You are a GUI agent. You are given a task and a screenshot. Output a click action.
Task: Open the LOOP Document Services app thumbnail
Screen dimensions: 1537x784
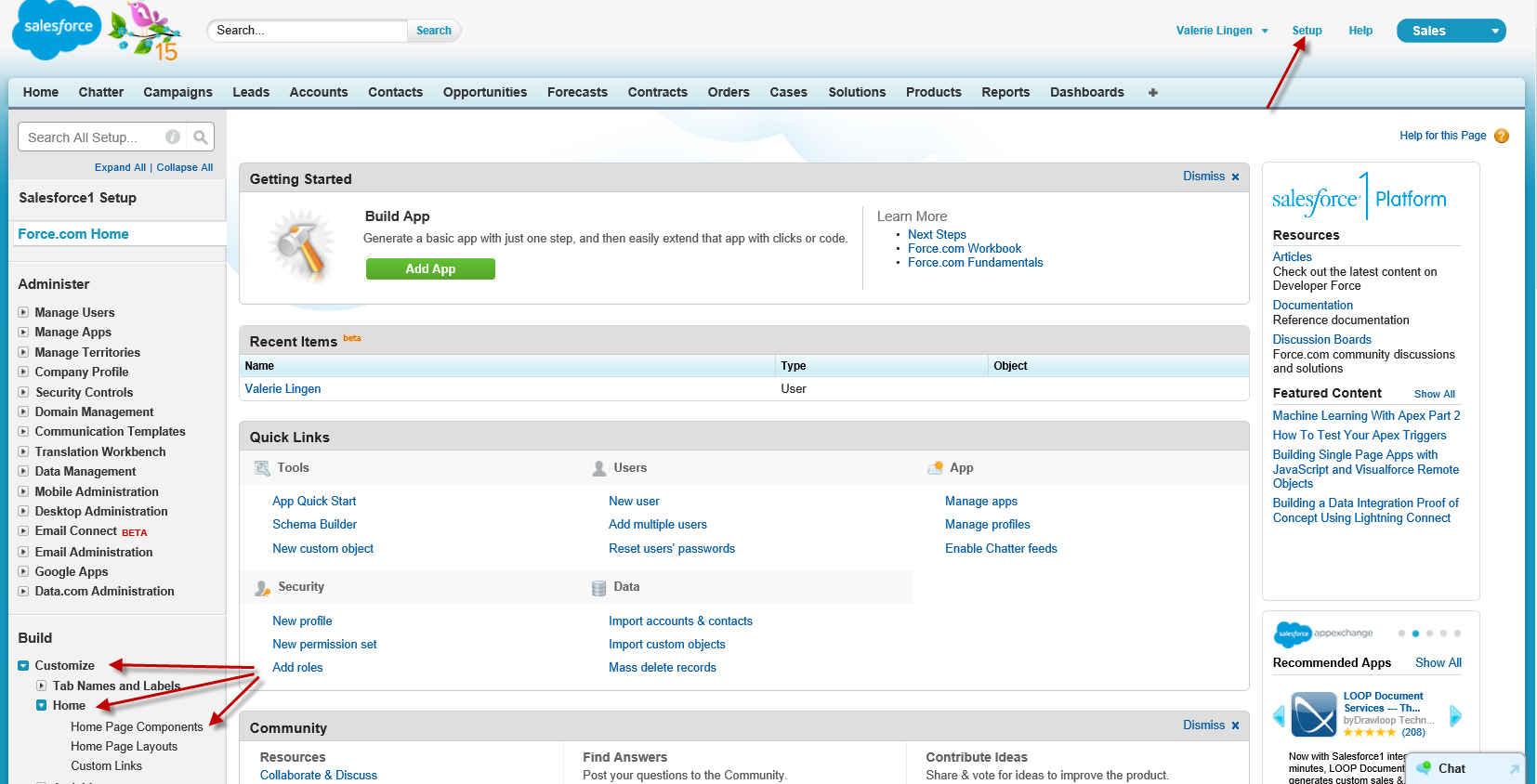coord(1314,714)
